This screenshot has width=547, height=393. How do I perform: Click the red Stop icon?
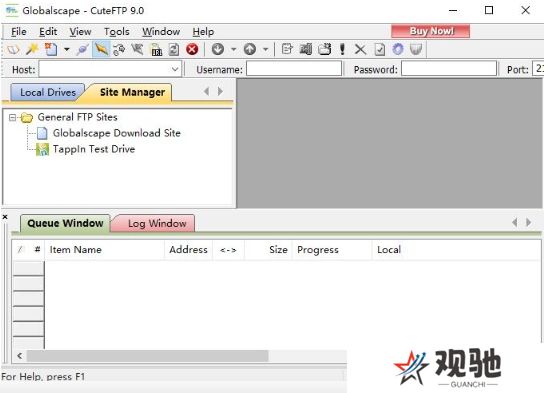(x=192, y=49)
